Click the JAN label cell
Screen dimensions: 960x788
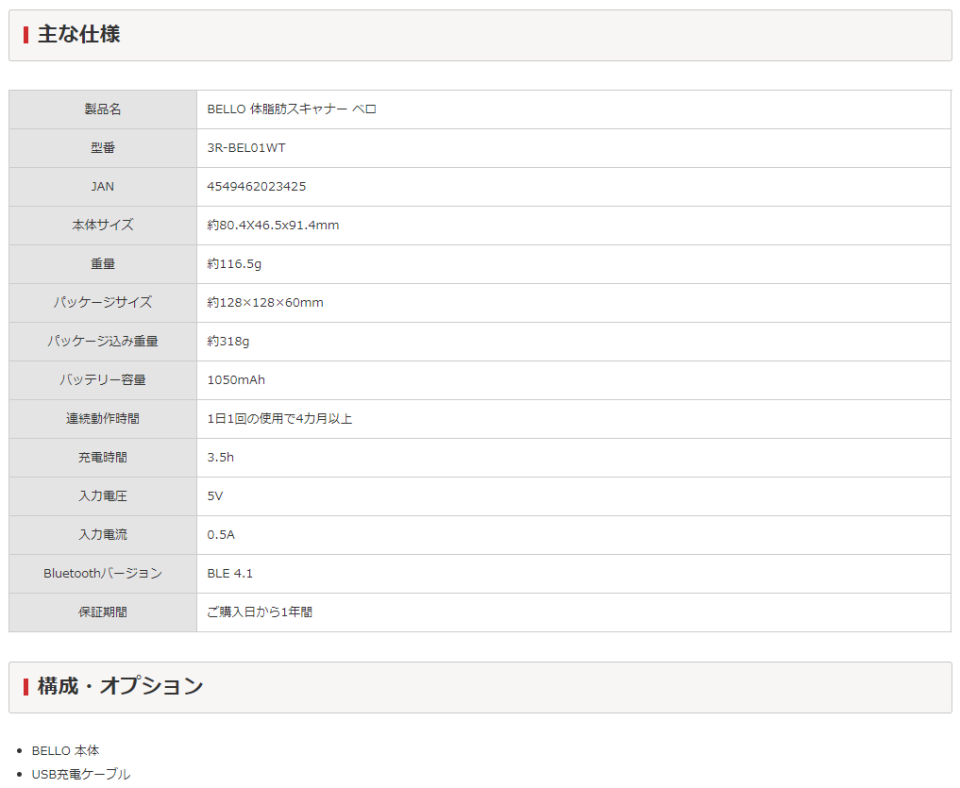103,187
